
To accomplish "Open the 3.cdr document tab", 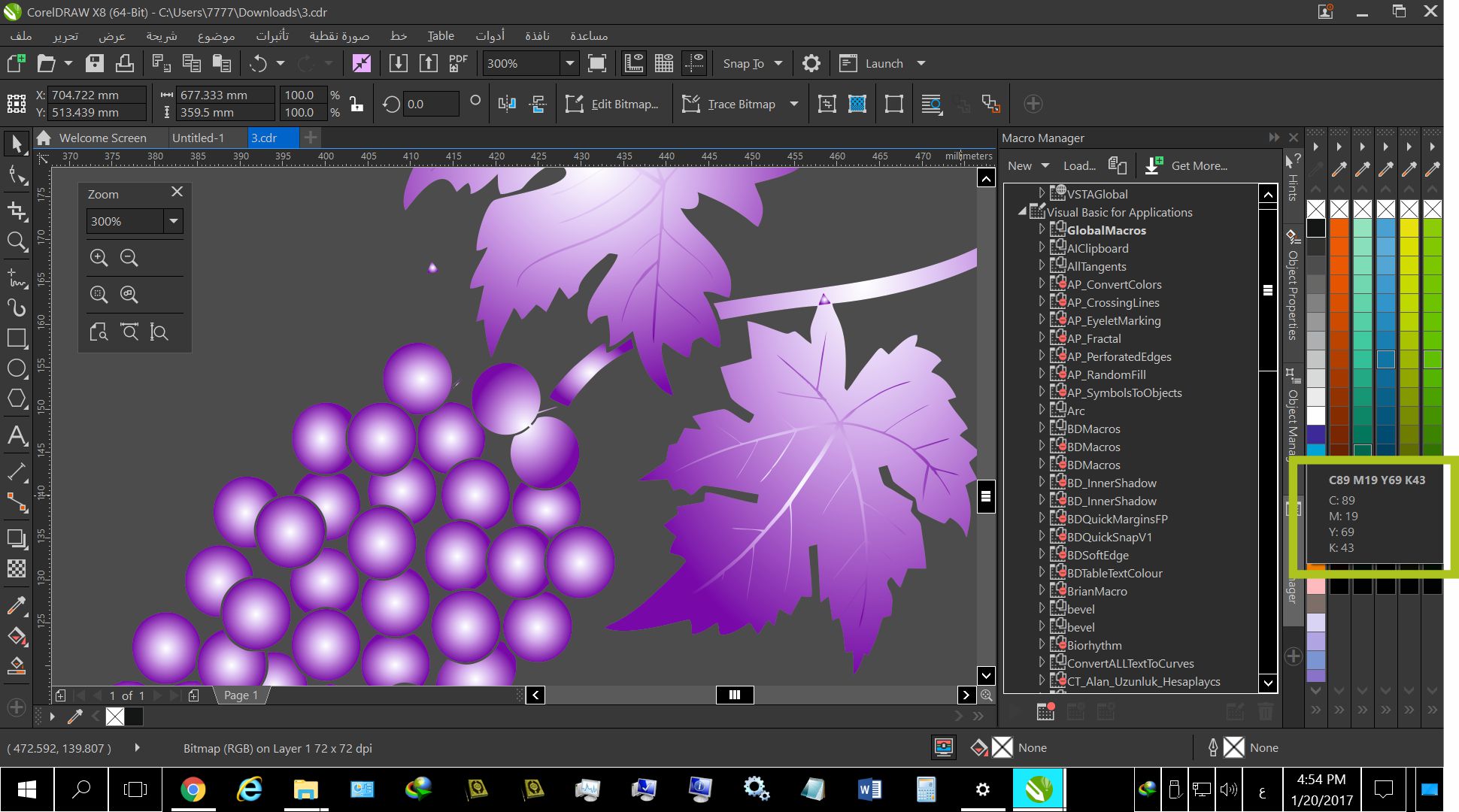I will 263,137.
